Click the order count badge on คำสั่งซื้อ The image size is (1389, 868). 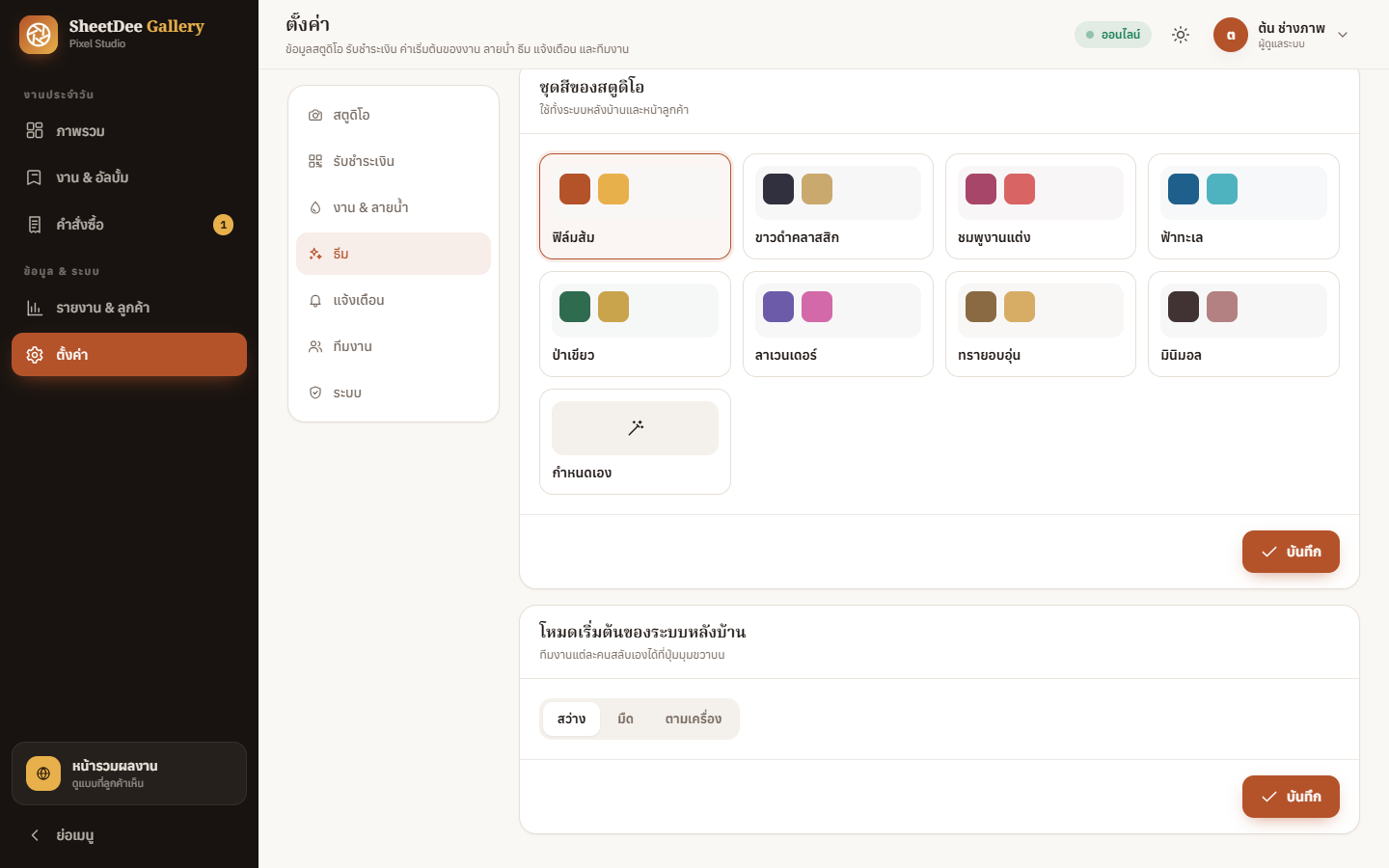[223, 225]
